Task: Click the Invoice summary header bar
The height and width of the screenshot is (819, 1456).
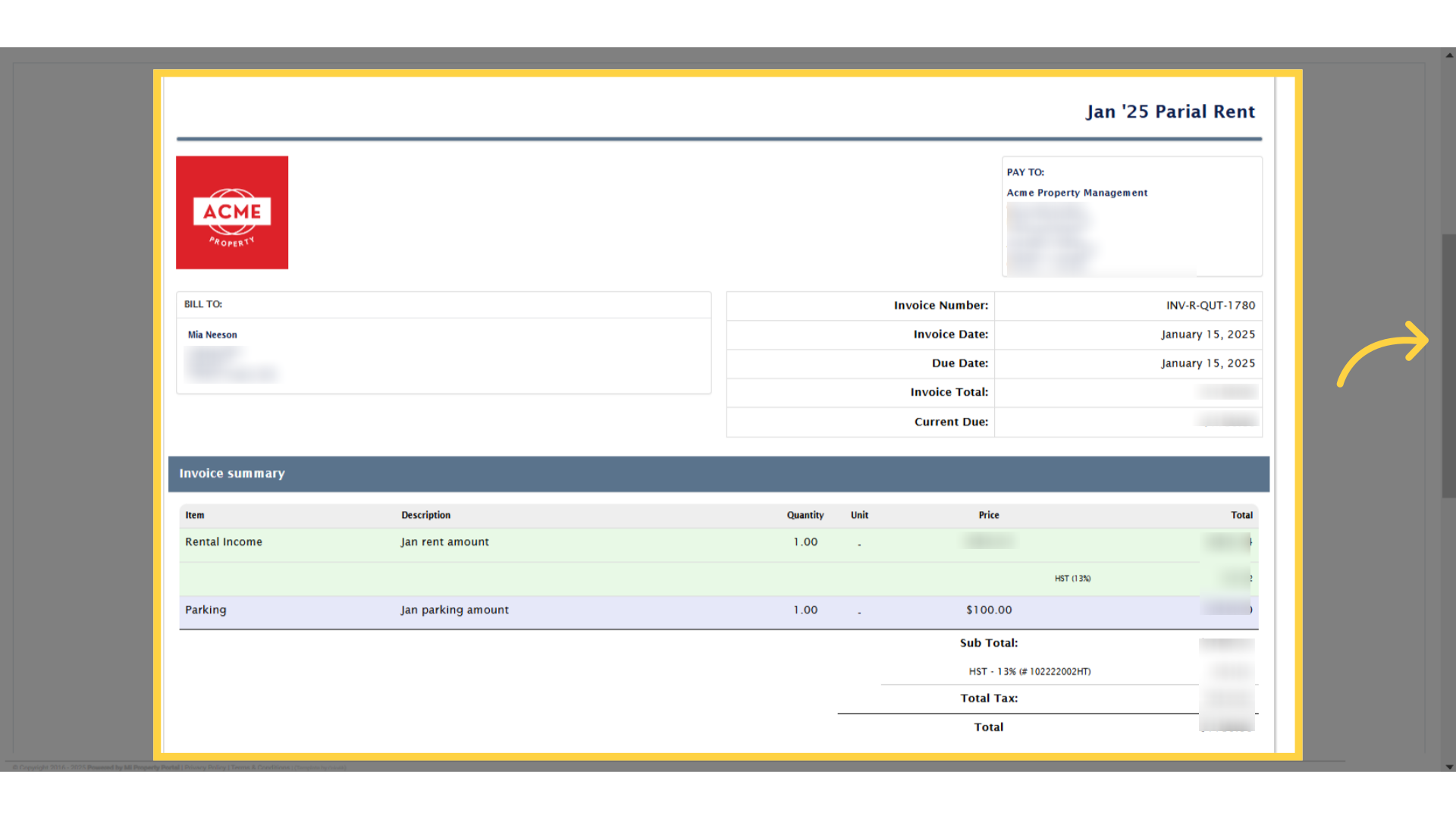Action: [x=719, y=474]
